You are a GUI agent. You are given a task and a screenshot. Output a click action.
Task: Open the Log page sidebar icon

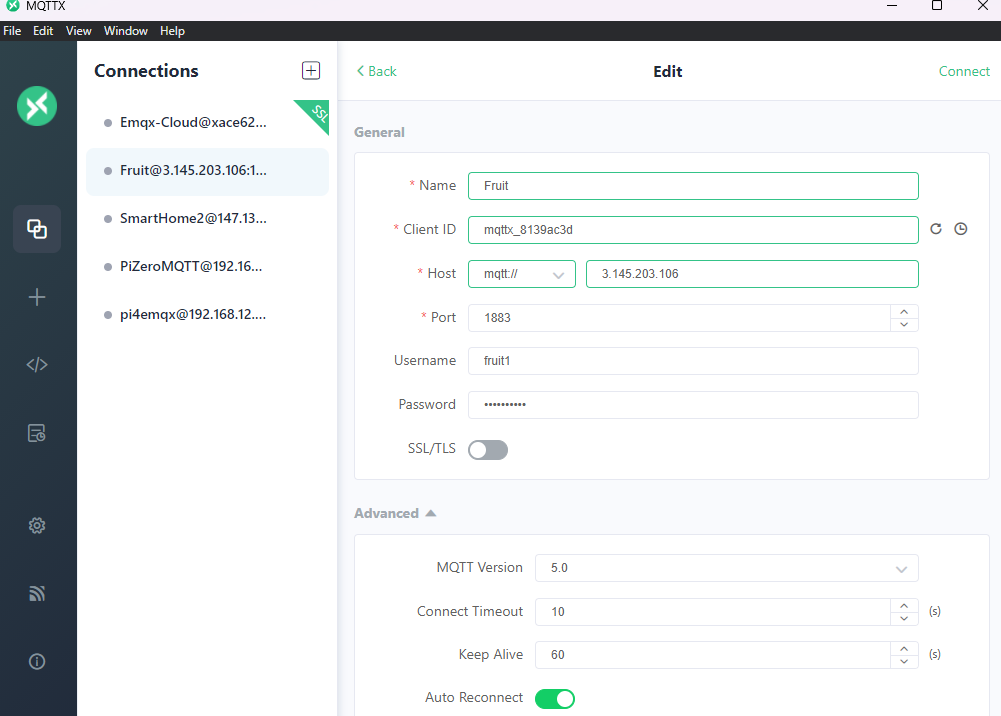point(37,433)
